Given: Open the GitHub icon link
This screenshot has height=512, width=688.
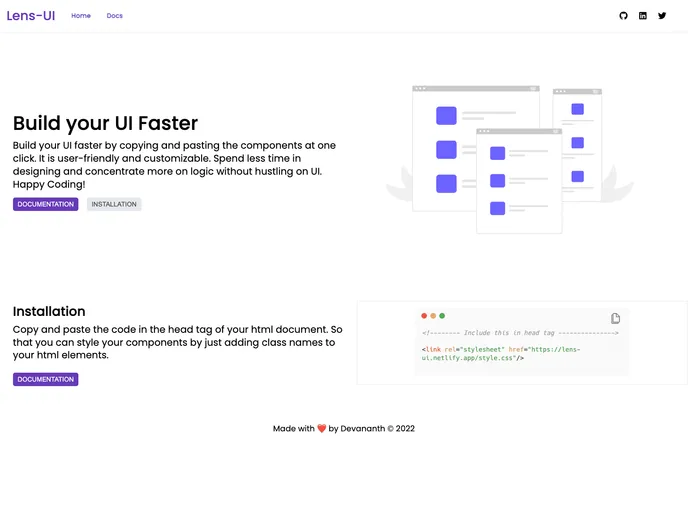Looking at the screenshot, I should click(x=623, y=16).
